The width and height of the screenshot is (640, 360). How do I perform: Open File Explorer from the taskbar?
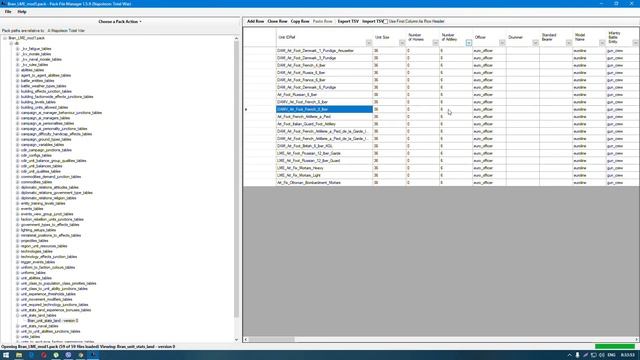[19, 355]
